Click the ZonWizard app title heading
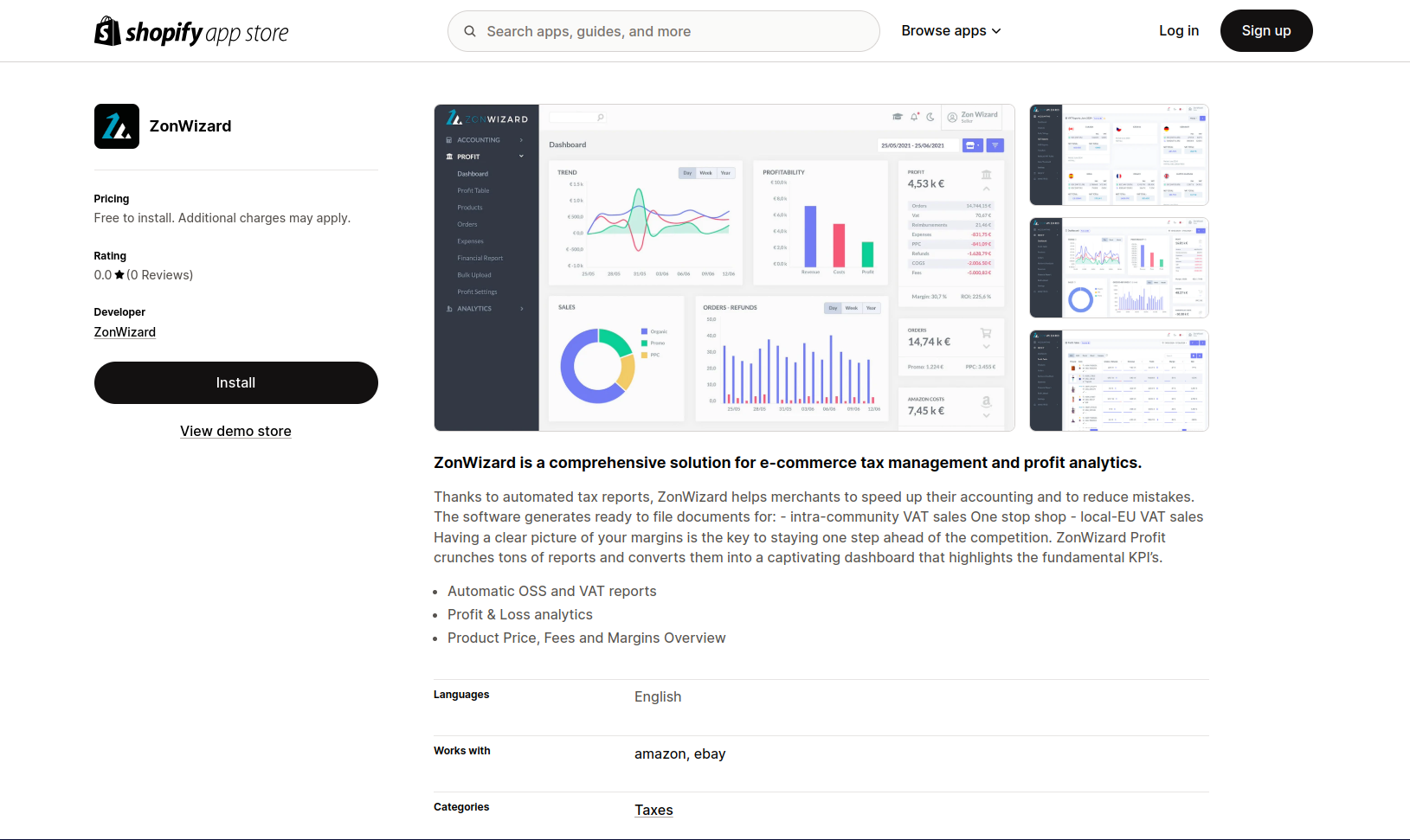This screenshot has height=840, width=1410. tap(190, 126)
